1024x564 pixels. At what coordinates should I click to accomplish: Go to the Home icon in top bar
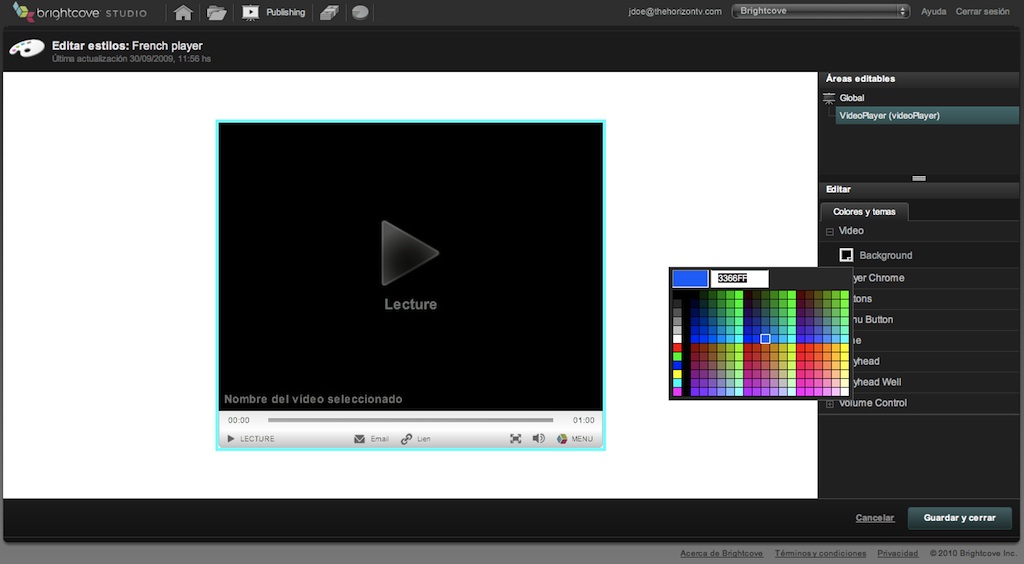pos(183,12)
